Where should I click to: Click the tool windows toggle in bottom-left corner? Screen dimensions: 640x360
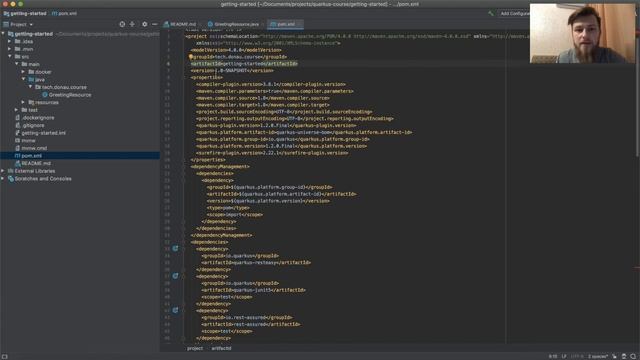click(x=4, y=356)
